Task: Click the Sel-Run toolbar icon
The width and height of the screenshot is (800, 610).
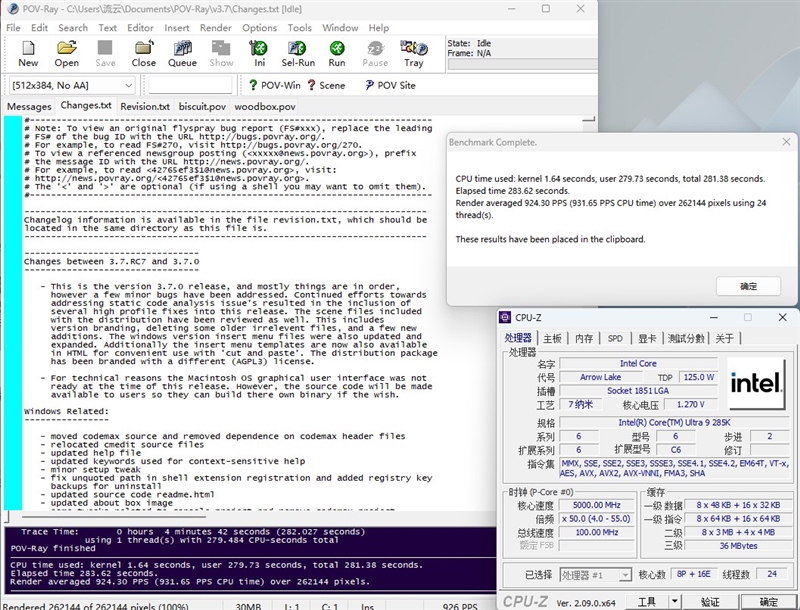Action: pyautogui.click(x=298, y=53)
